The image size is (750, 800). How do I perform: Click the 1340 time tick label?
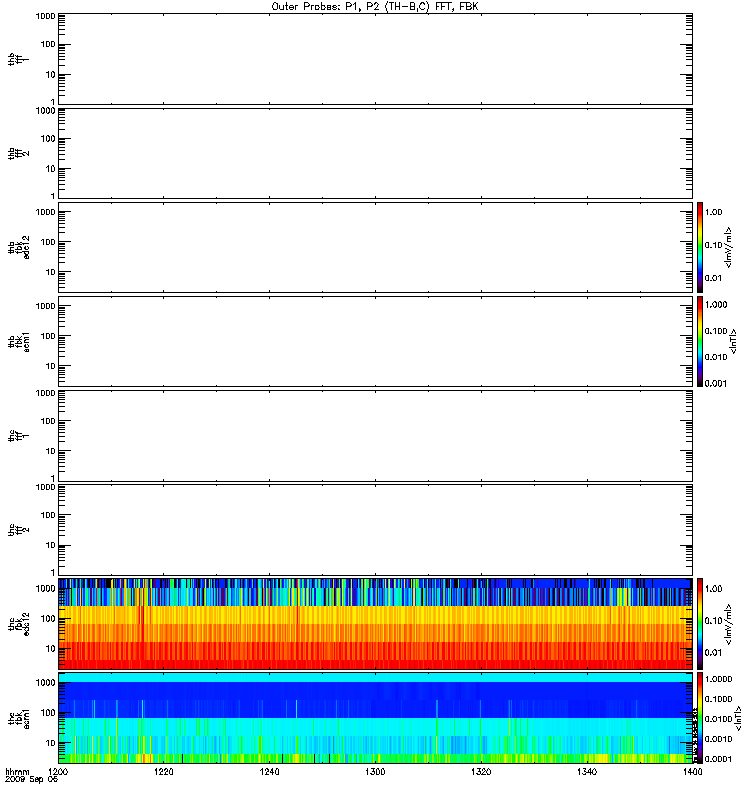point(587,771)
